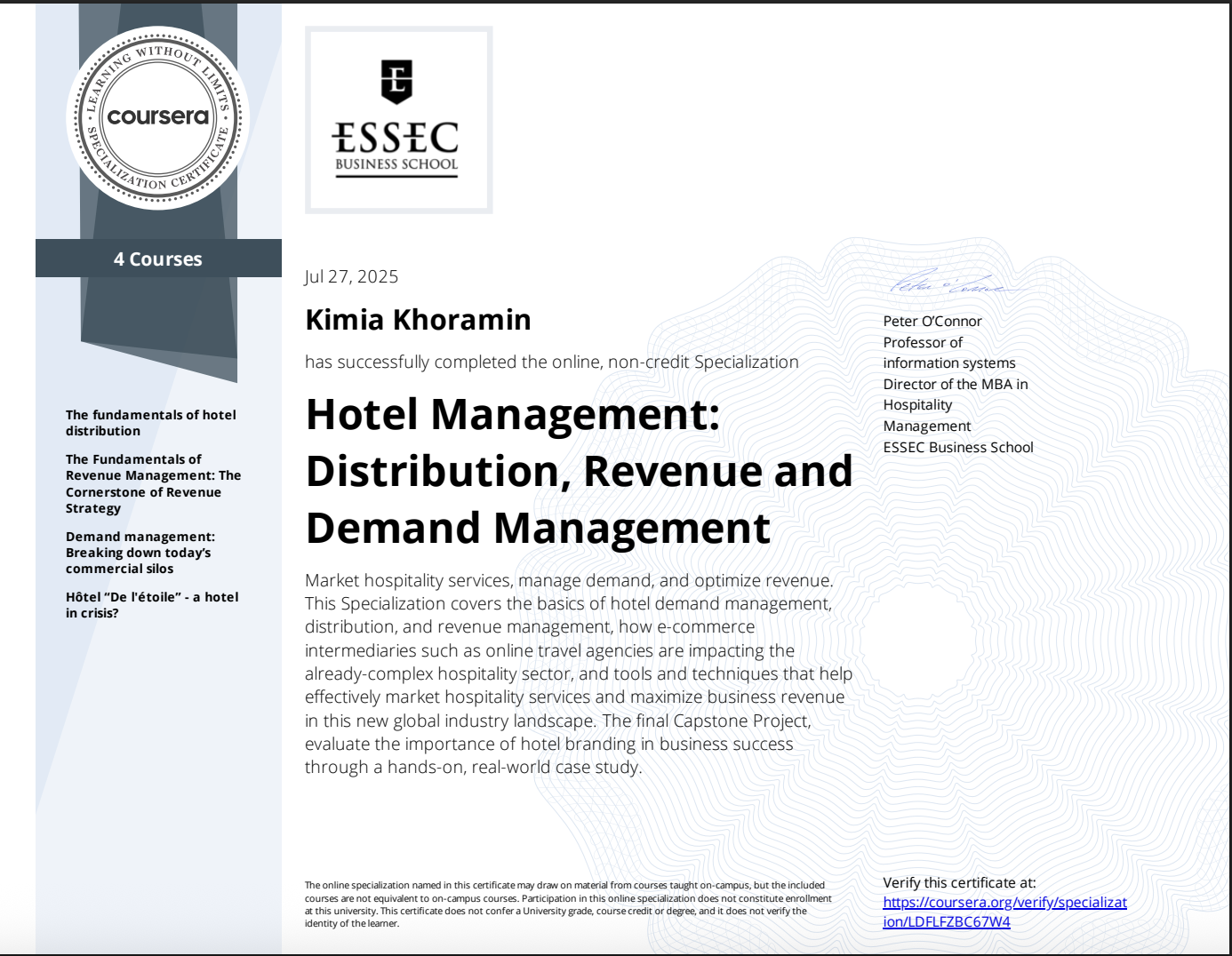Viewport: 1232px width, 956px height.
Task: Click the Verify this certificate at text
Action: point(959,882)
